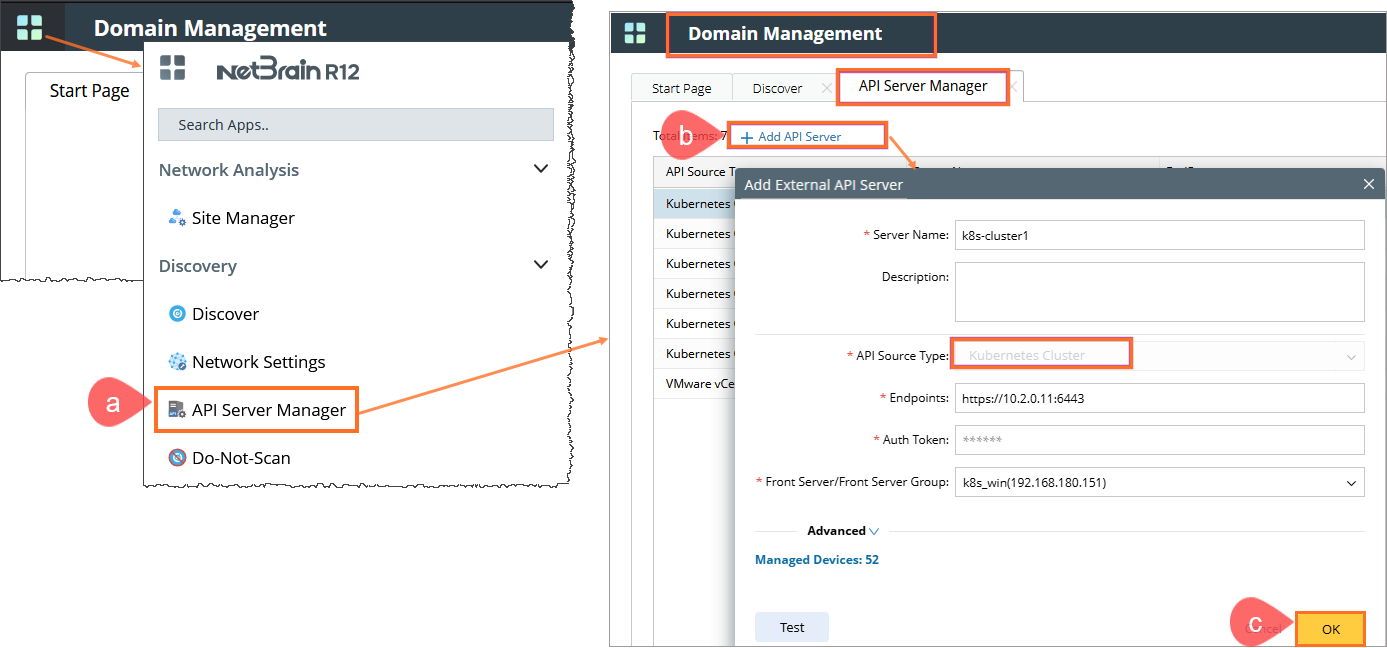Image resolution: width=1387 pixels, height=648 pixels.
Task: Click the NetBrain R12 logo
Action: tap(288, 71)
